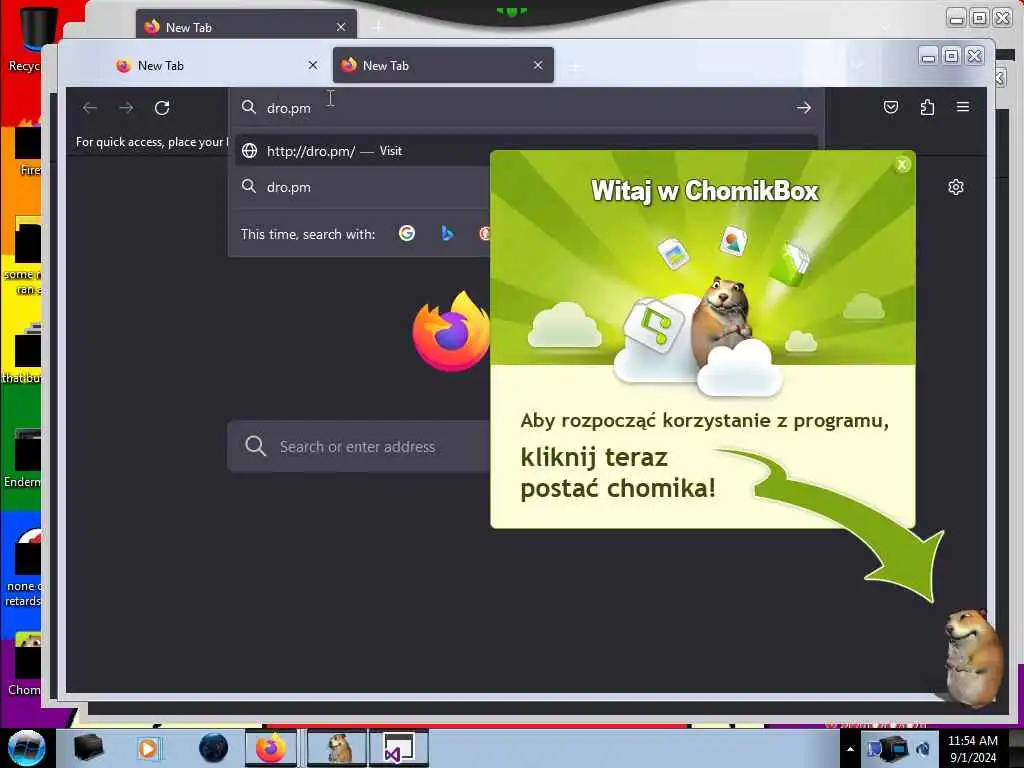This screenshot has height=768, width=1024.
Task: Click the Forward navigation arrow
Action: pos(127,108)
